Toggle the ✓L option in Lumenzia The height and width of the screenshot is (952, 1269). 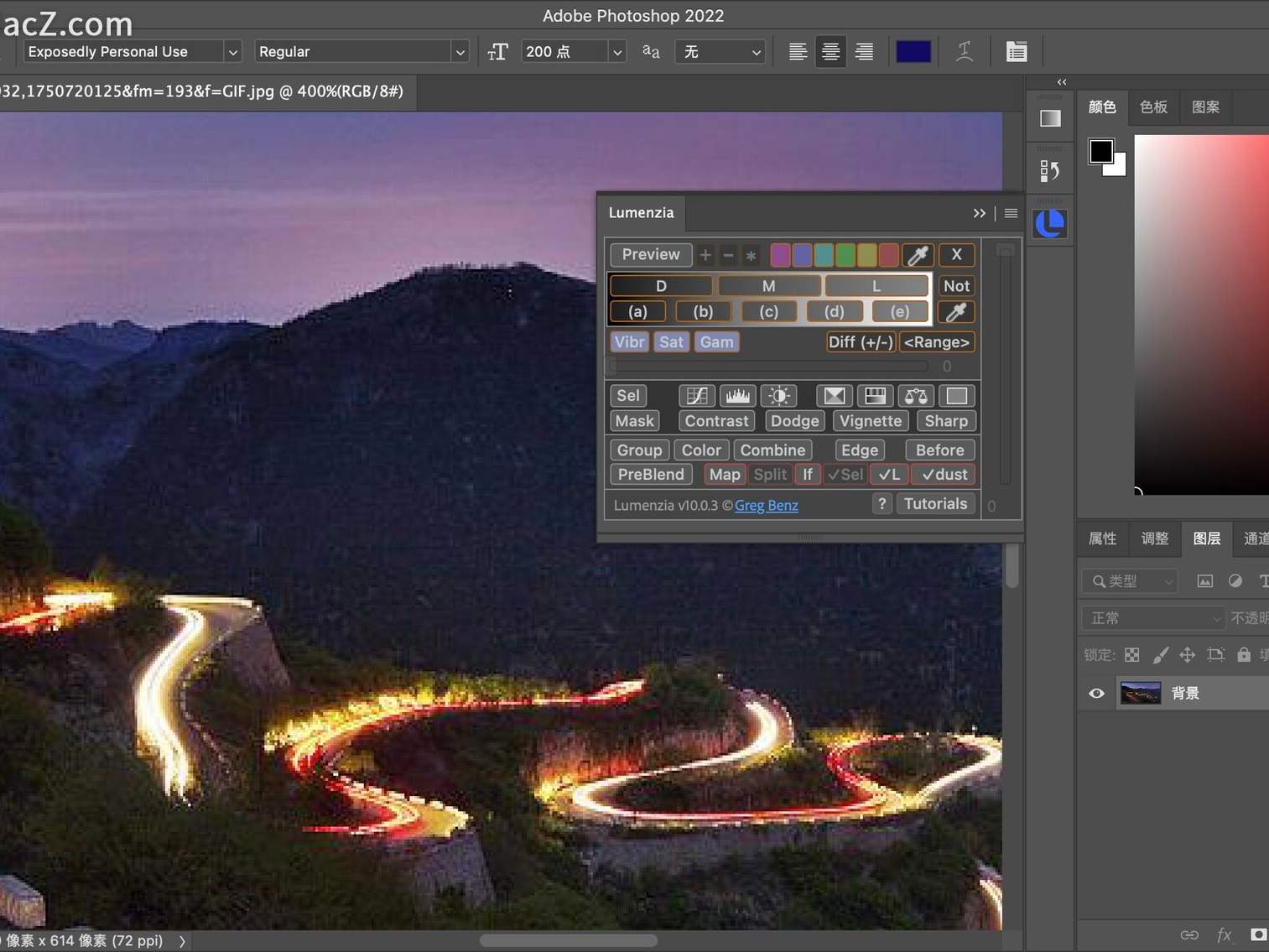pyautogui.click(x=888, y=474)
